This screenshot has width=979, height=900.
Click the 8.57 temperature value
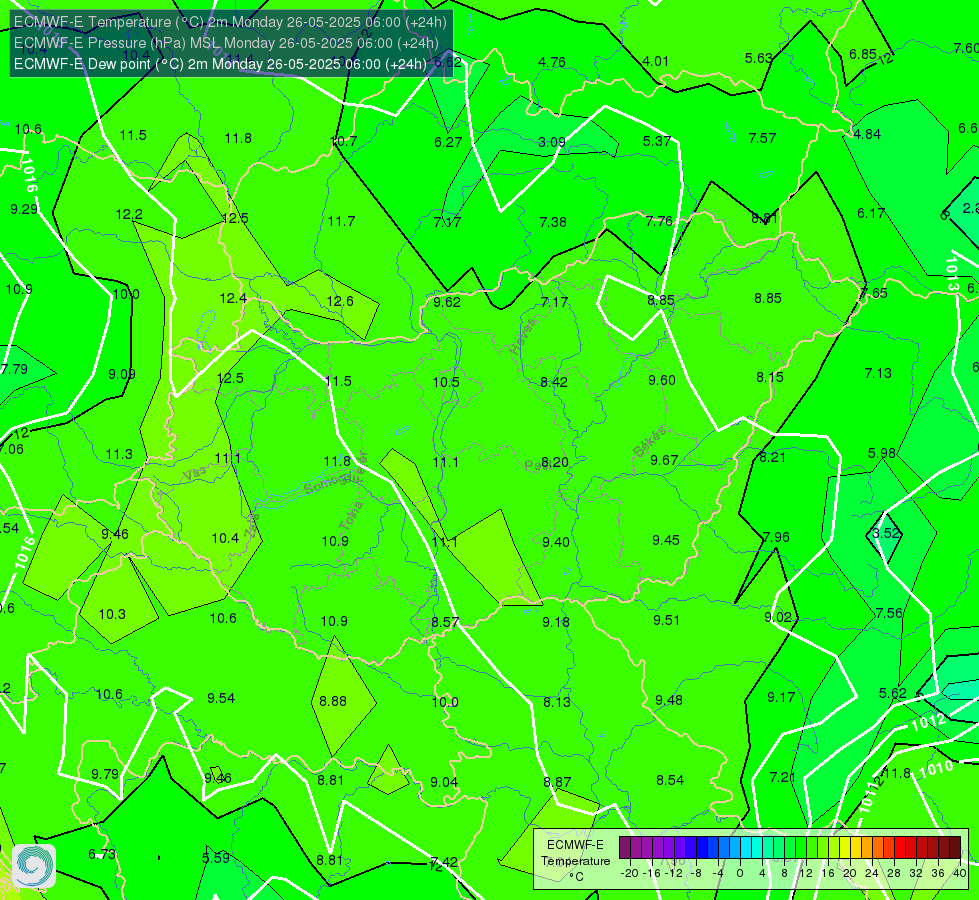tap(445, 623)
